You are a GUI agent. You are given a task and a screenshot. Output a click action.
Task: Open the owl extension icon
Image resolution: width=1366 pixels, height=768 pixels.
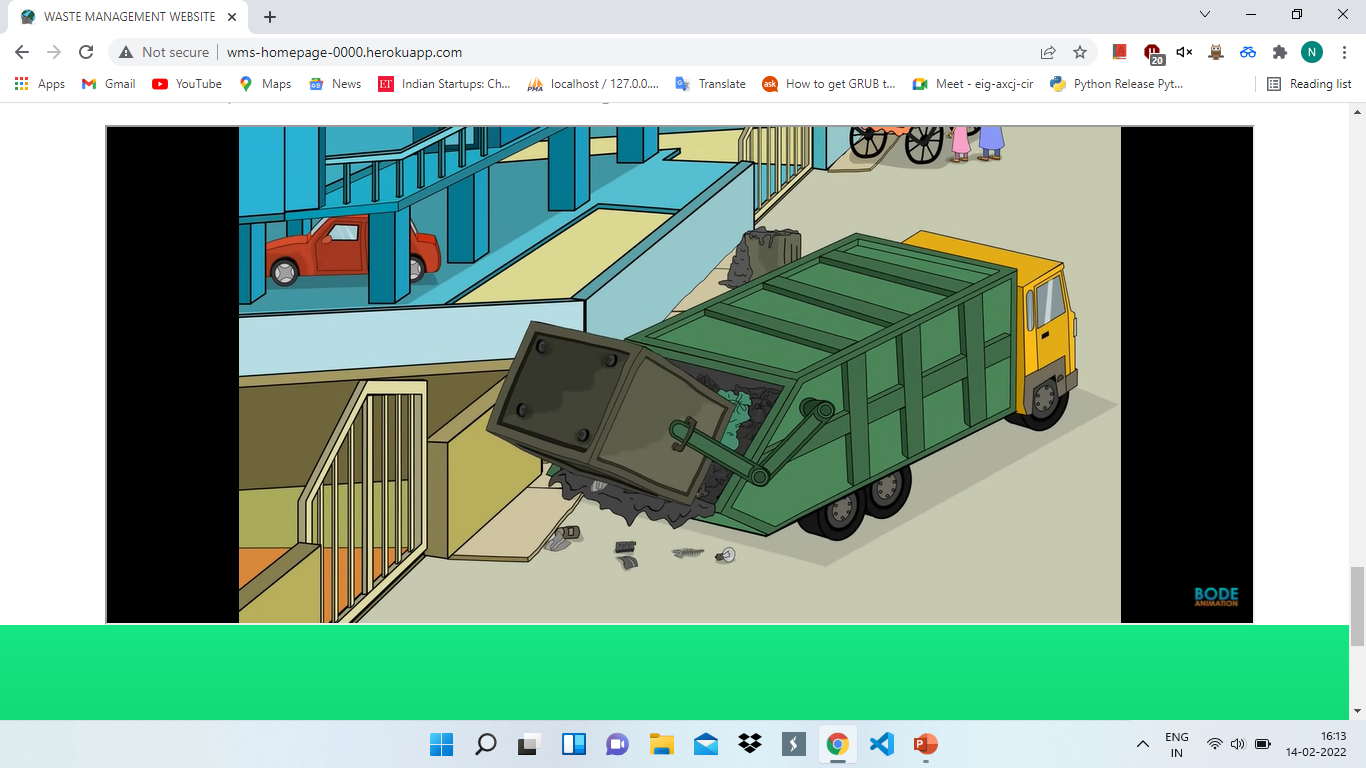1216,52
